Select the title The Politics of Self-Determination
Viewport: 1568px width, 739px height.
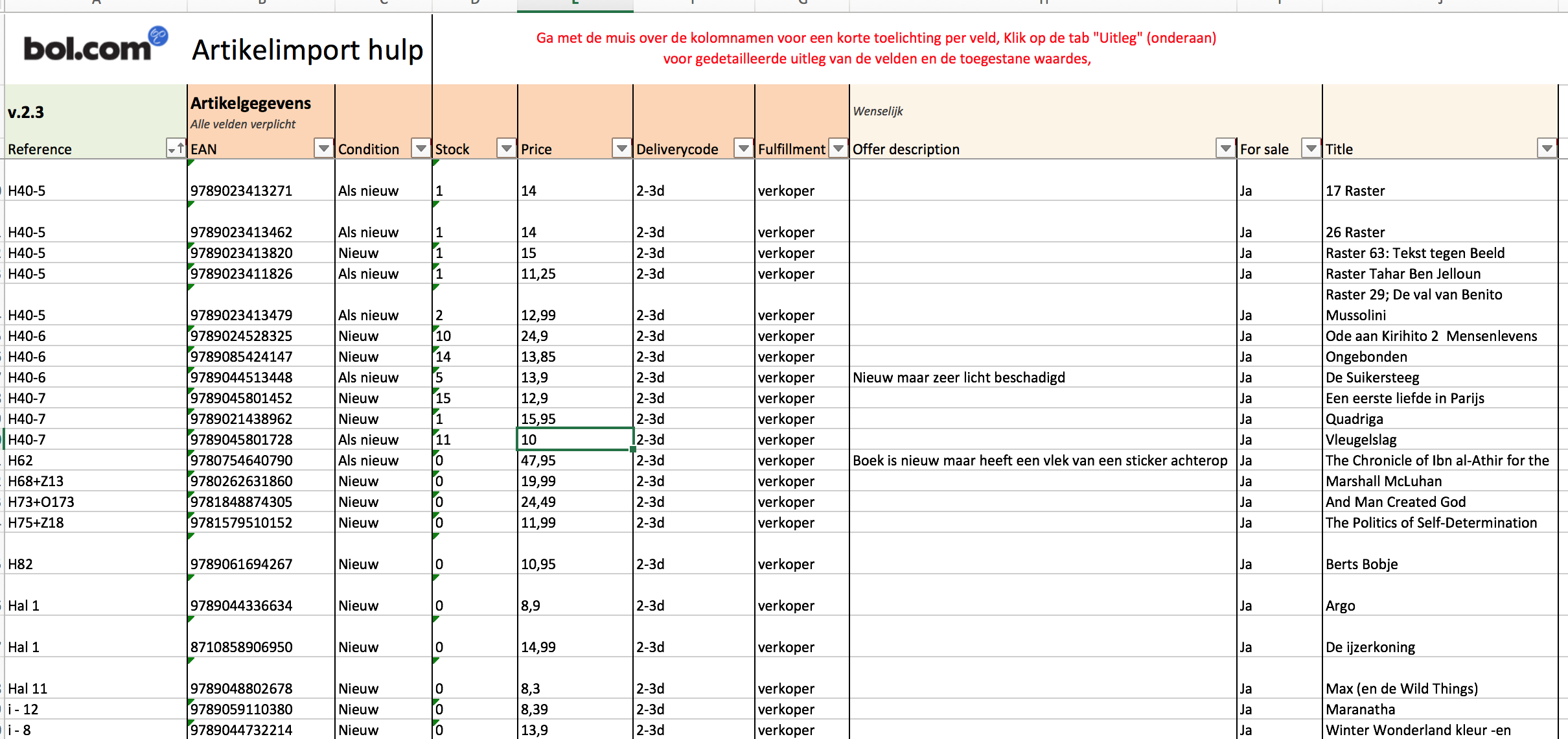click(x=1440, y=522)
